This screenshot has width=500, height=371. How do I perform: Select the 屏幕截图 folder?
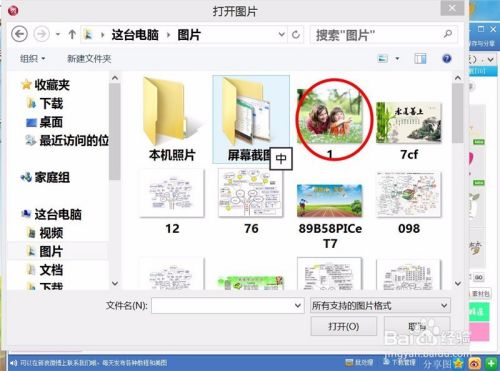pos(251,119)
